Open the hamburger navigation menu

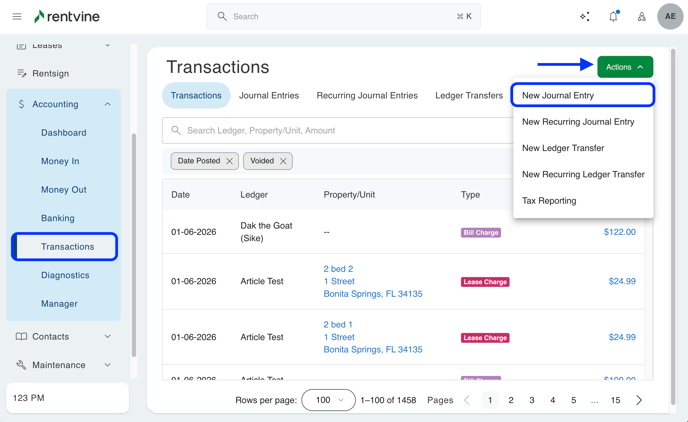(x=17, y=17)
